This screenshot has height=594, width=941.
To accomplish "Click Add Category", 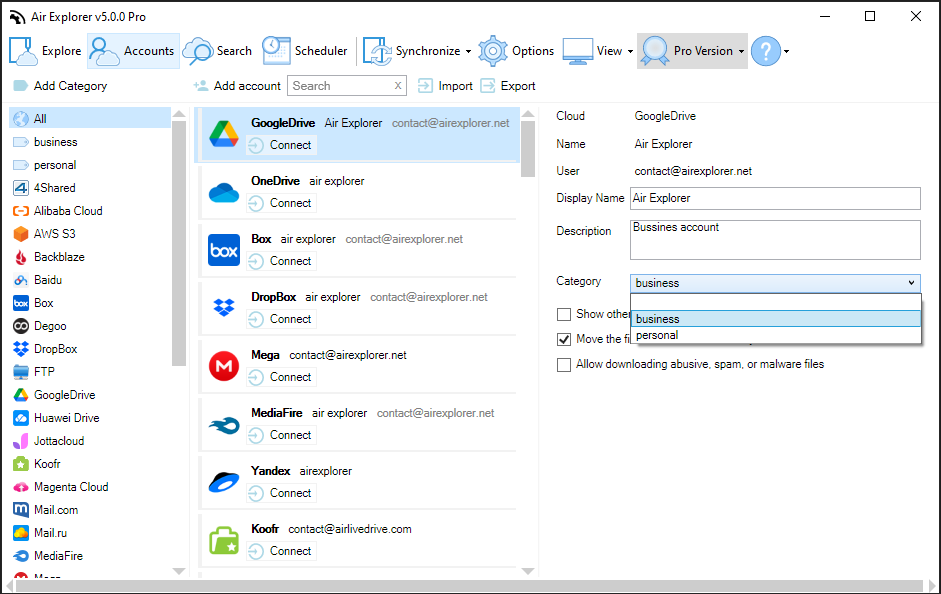I will [60, 86].
